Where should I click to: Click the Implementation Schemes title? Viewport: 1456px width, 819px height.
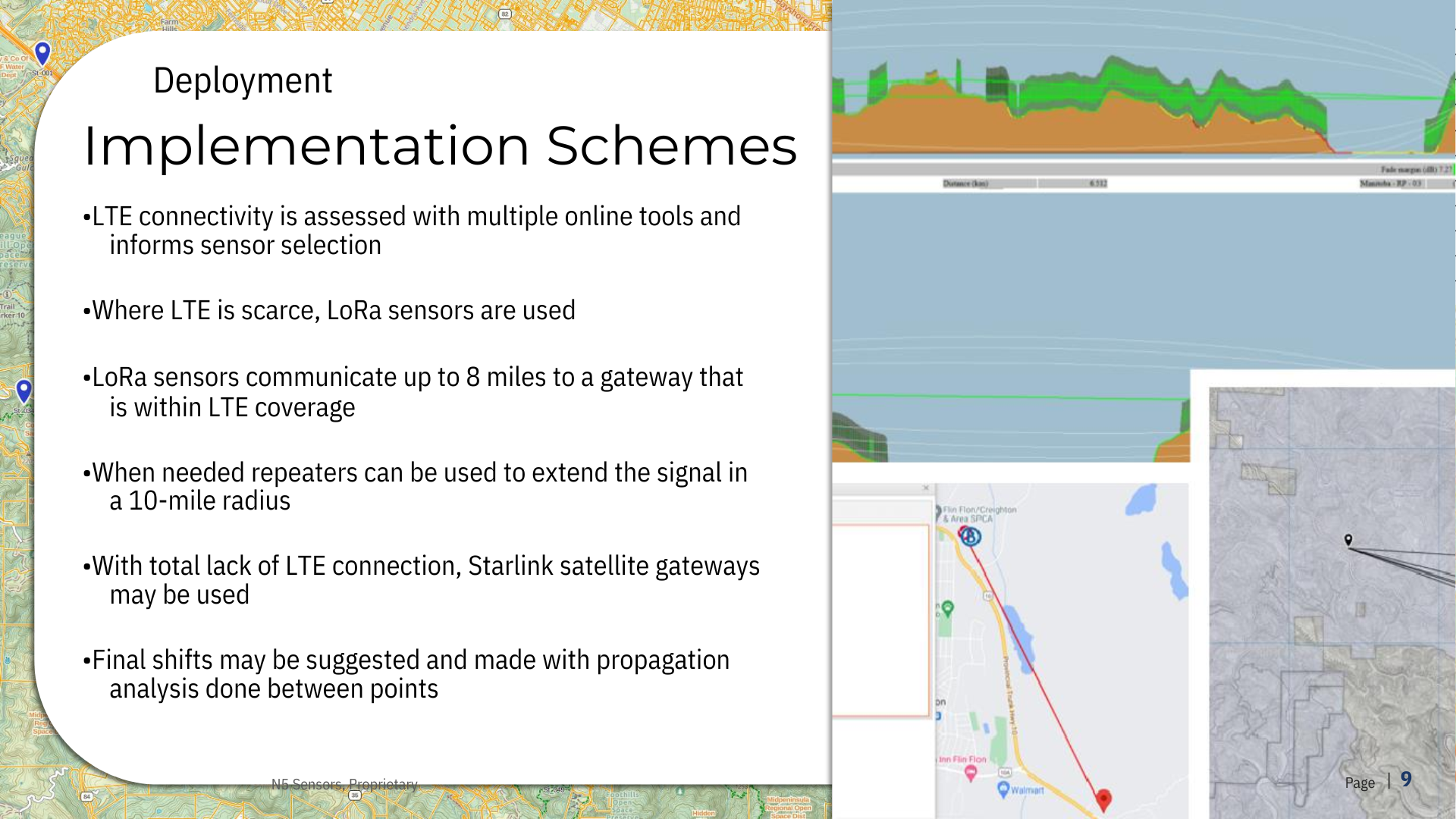coord(440,146)
